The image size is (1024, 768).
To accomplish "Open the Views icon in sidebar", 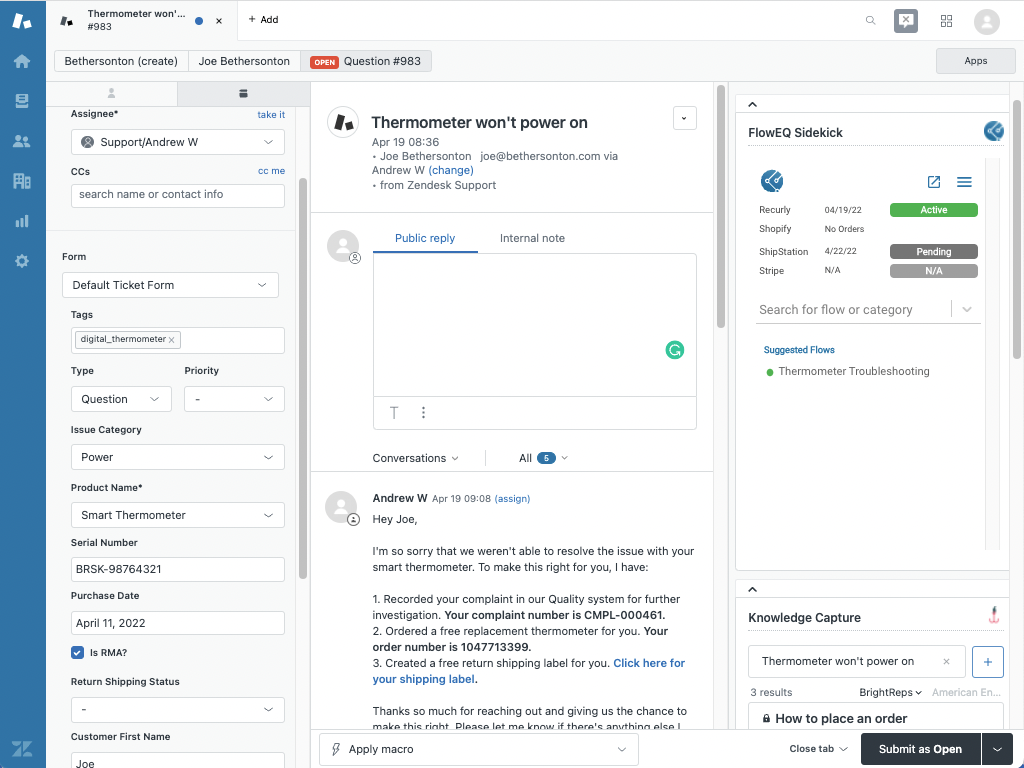I will click(22, 101).
